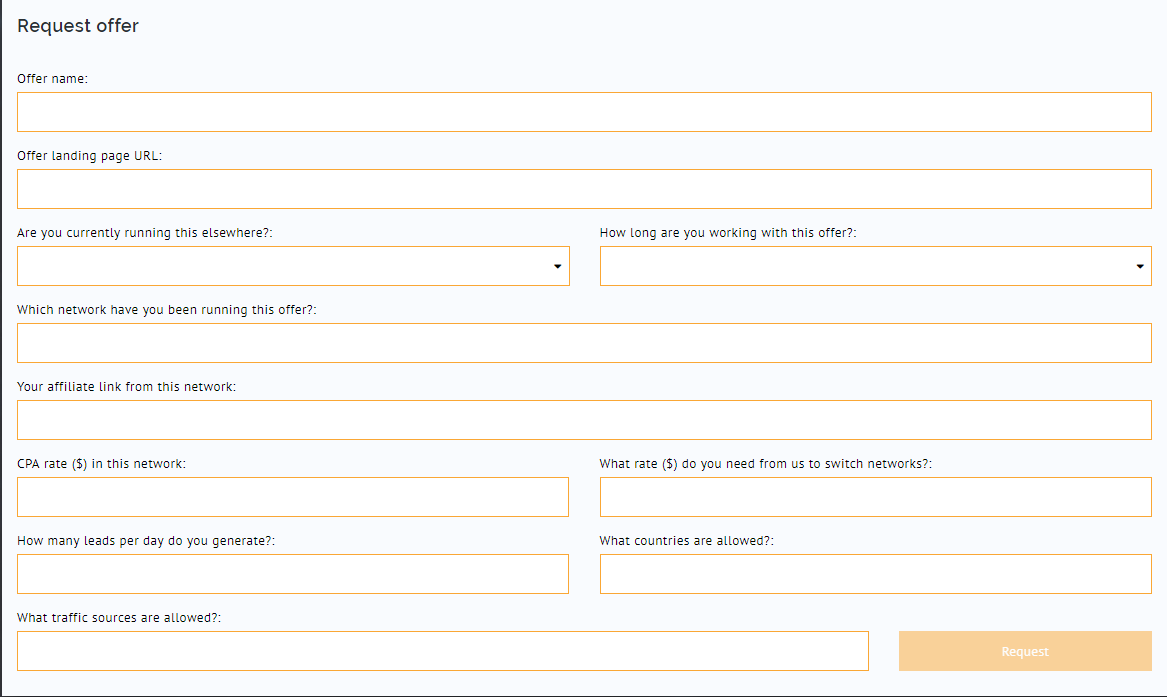
Task: Select the leads per day input field
Action: pos(293,574)
